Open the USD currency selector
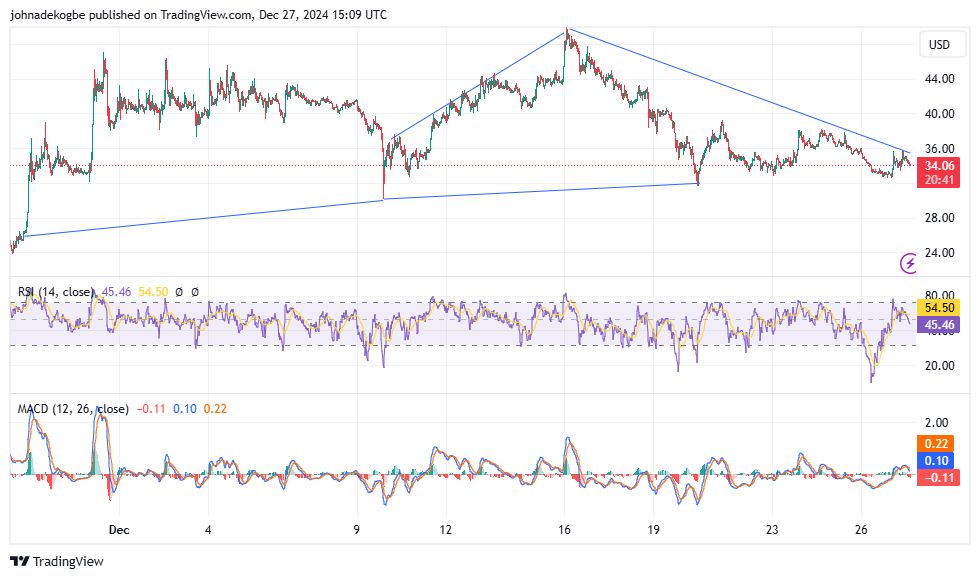 pos(939,44)
